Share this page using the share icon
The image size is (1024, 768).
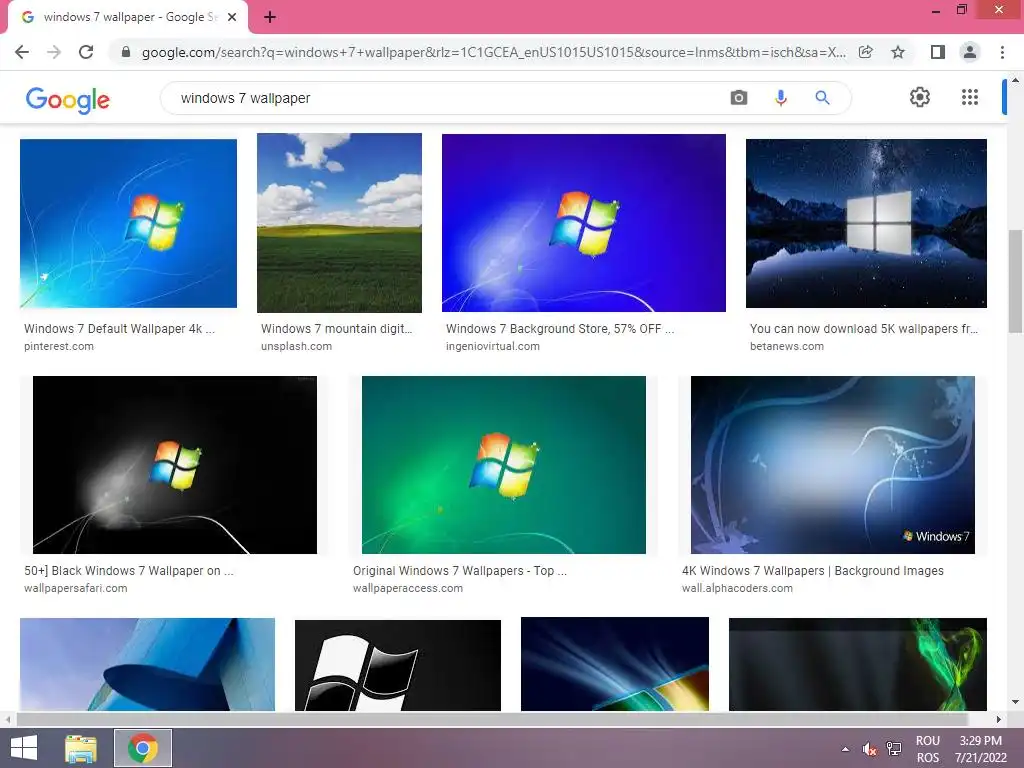(x=866, y=52)
